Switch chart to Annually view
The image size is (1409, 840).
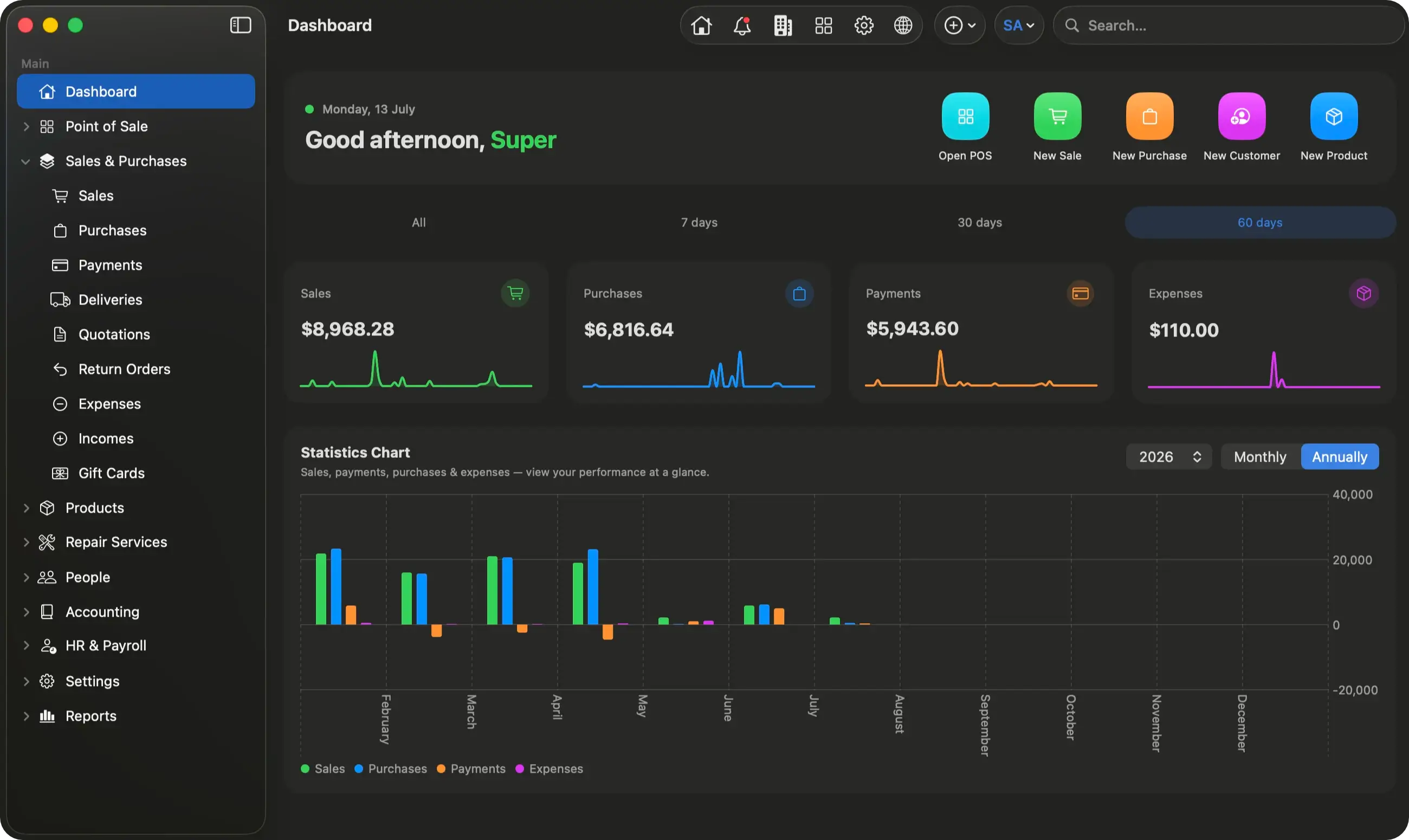[x=1340, y=456]
